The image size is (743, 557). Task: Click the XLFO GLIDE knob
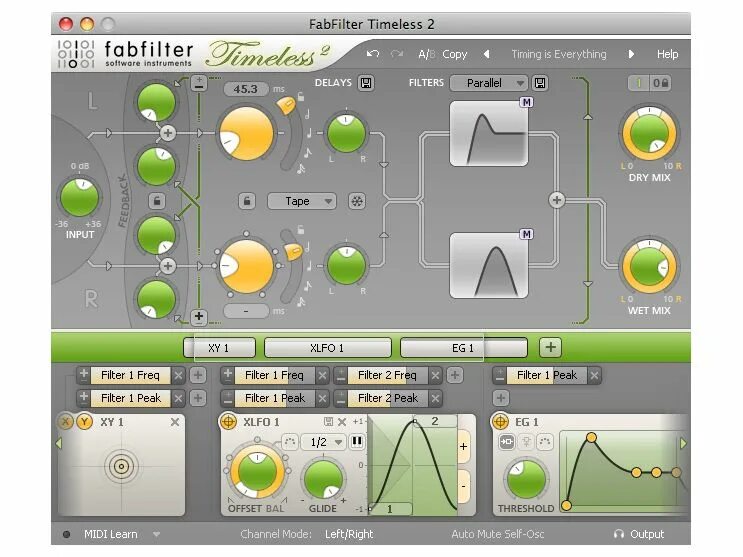(323, 479)
